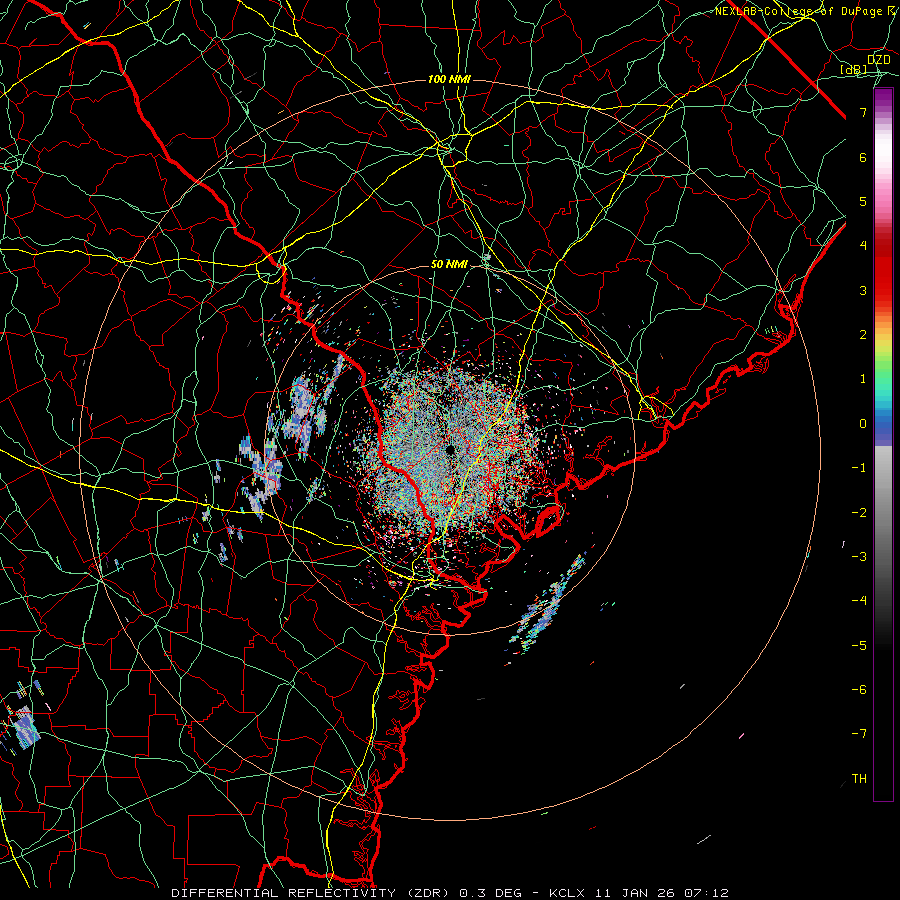Click the "[dB]" units label
Viewport: 900px width, 900px height.
854,69
